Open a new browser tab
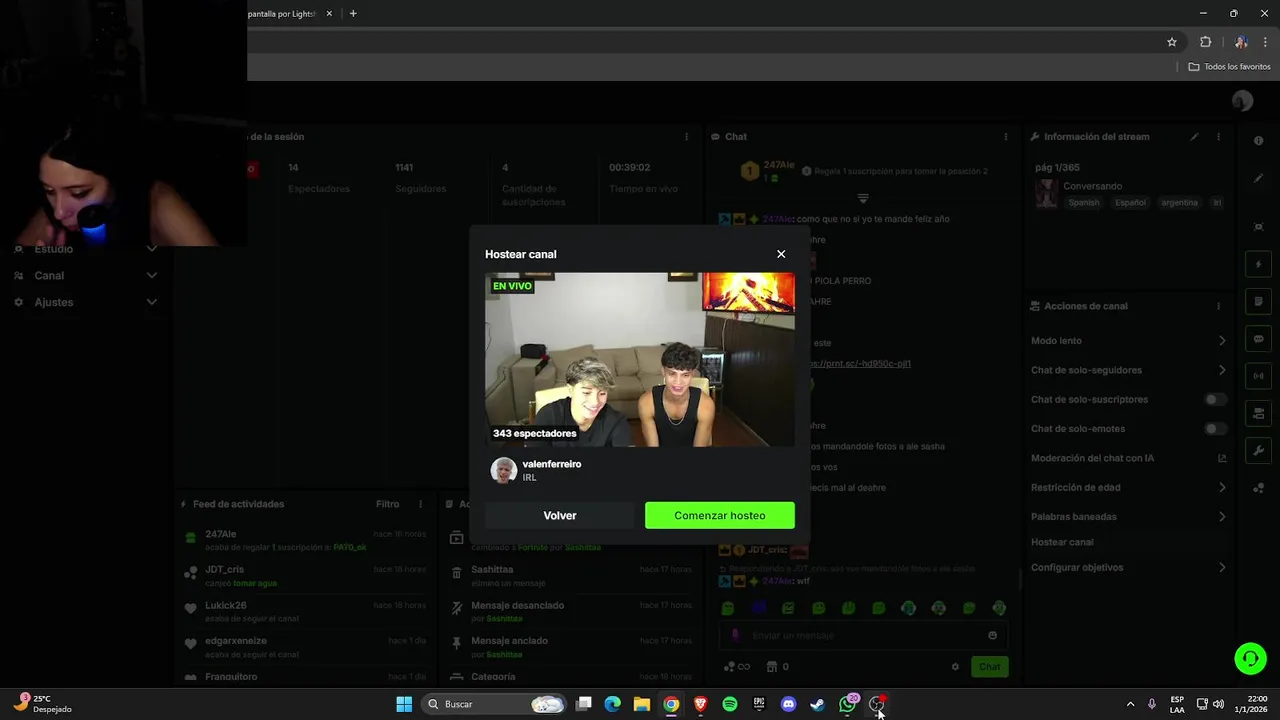Image resolution: width=1280 pixels, height=720 pixels. (x=353, y=14)
